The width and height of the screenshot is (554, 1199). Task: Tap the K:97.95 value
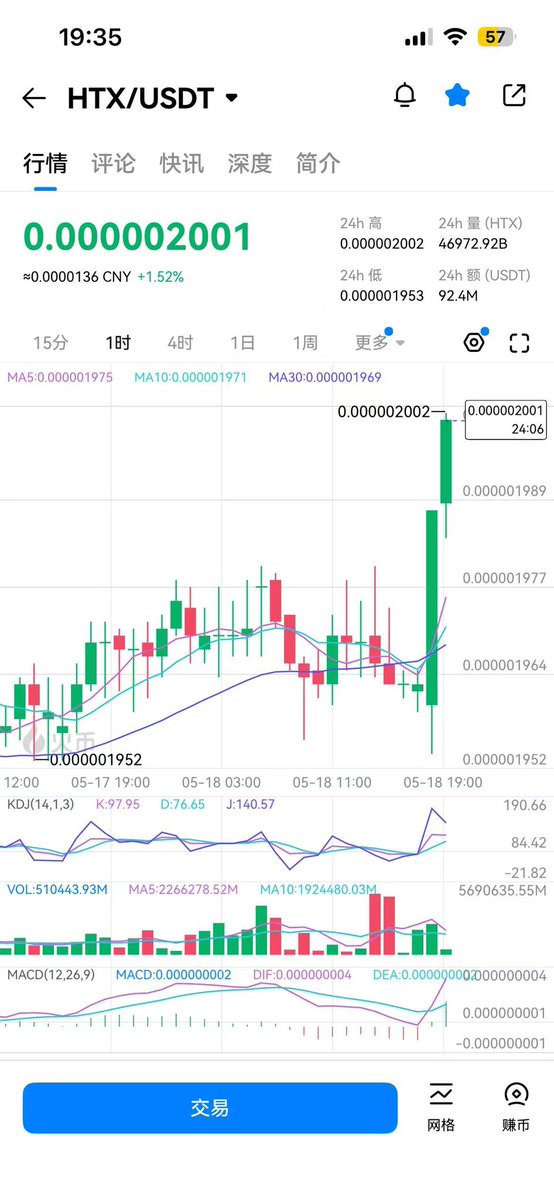coord(118,804)
